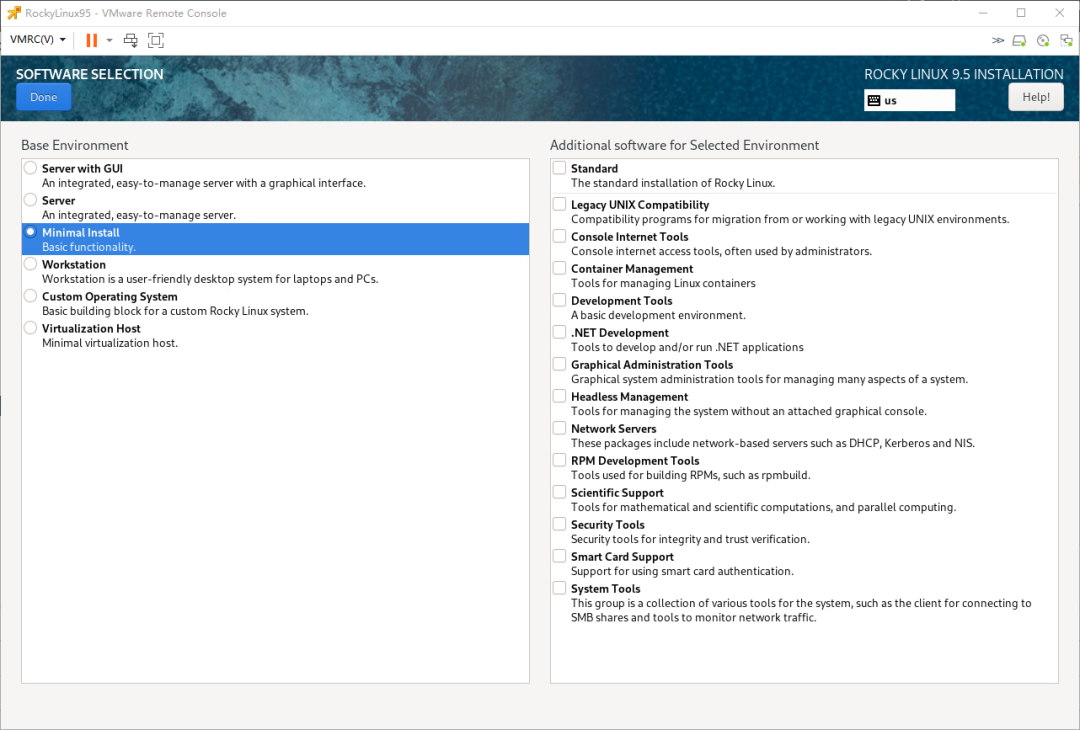Check the Headless Management option

tap(559, 397)
